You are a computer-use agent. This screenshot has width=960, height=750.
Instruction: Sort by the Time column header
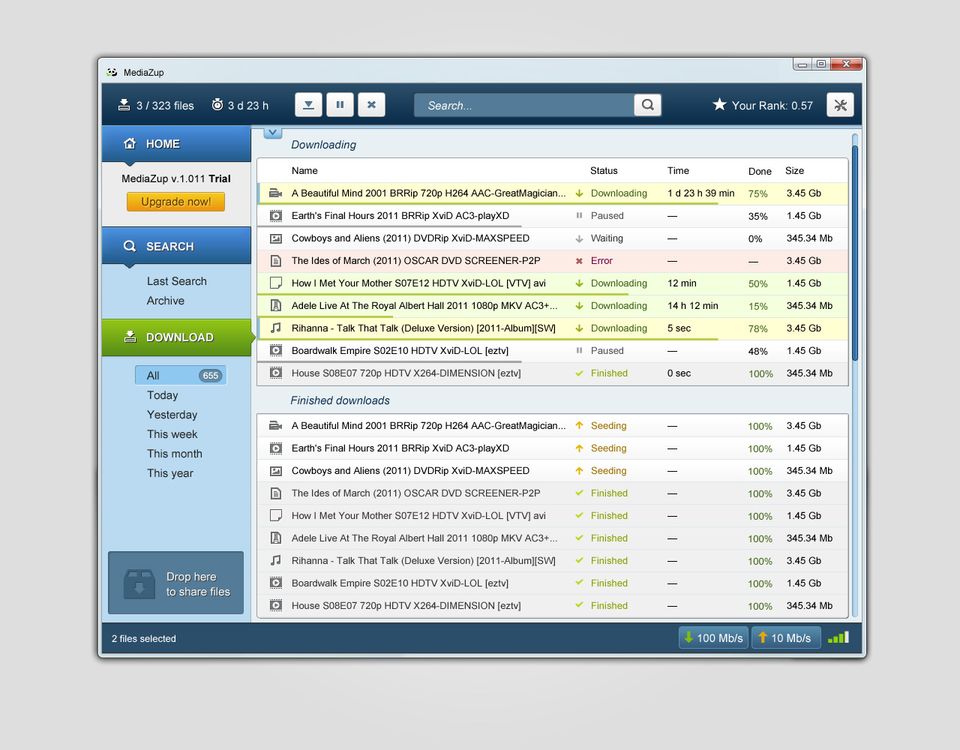click(x=678, y=171)
